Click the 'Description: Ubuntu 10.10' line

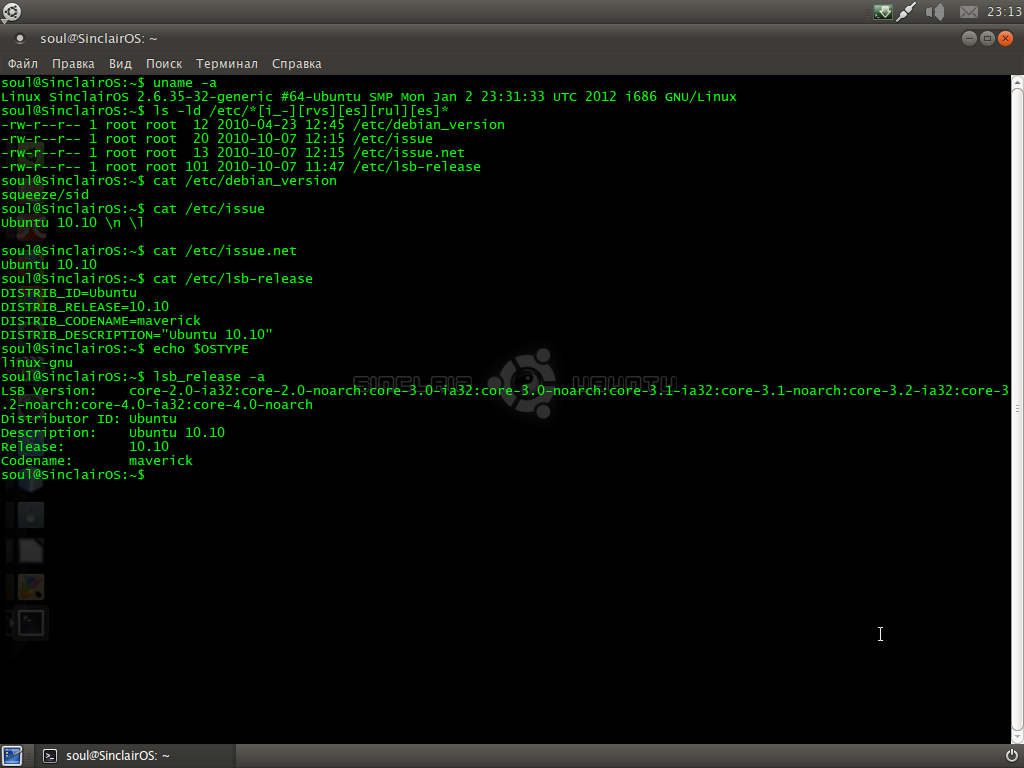113,432
